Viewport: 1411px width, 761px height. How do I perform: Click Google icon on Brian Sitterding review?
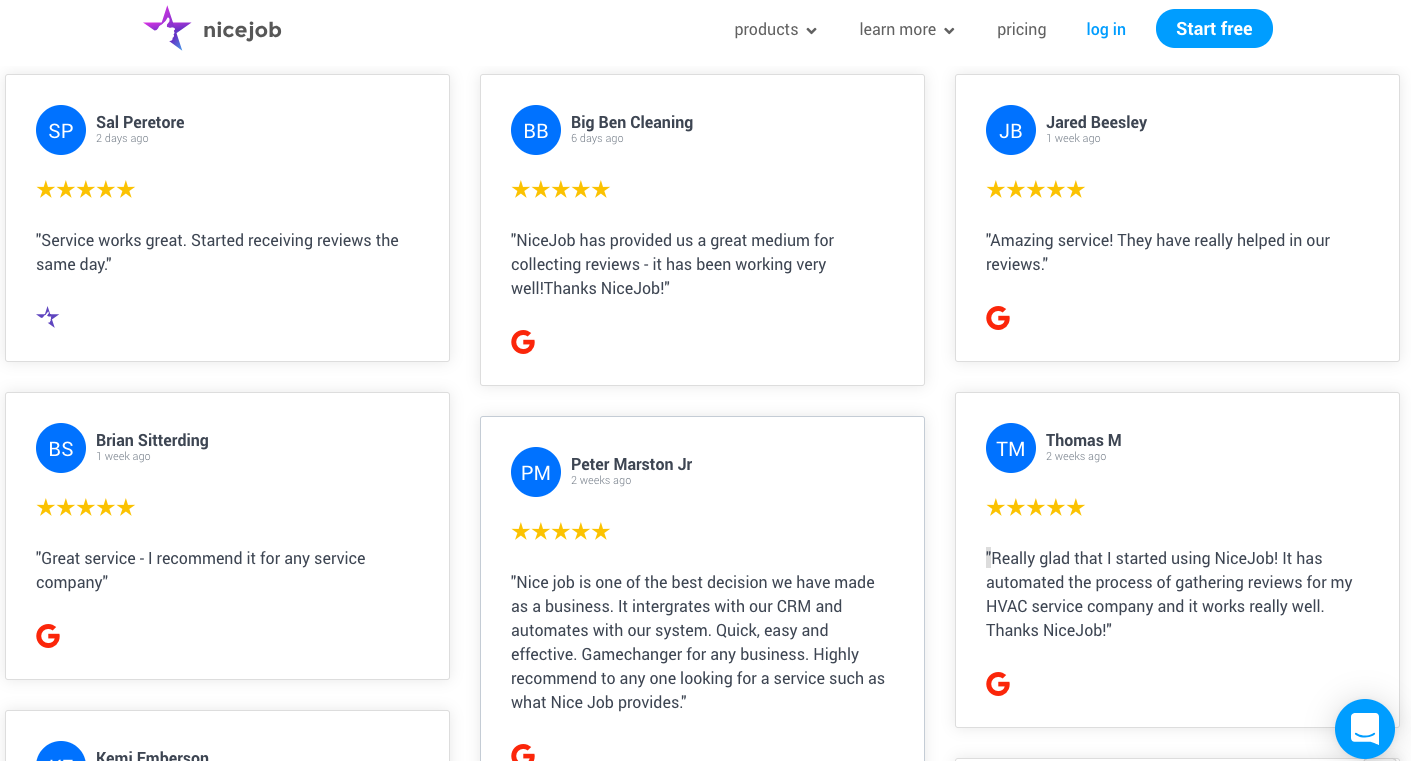click(x=48, y=636)
